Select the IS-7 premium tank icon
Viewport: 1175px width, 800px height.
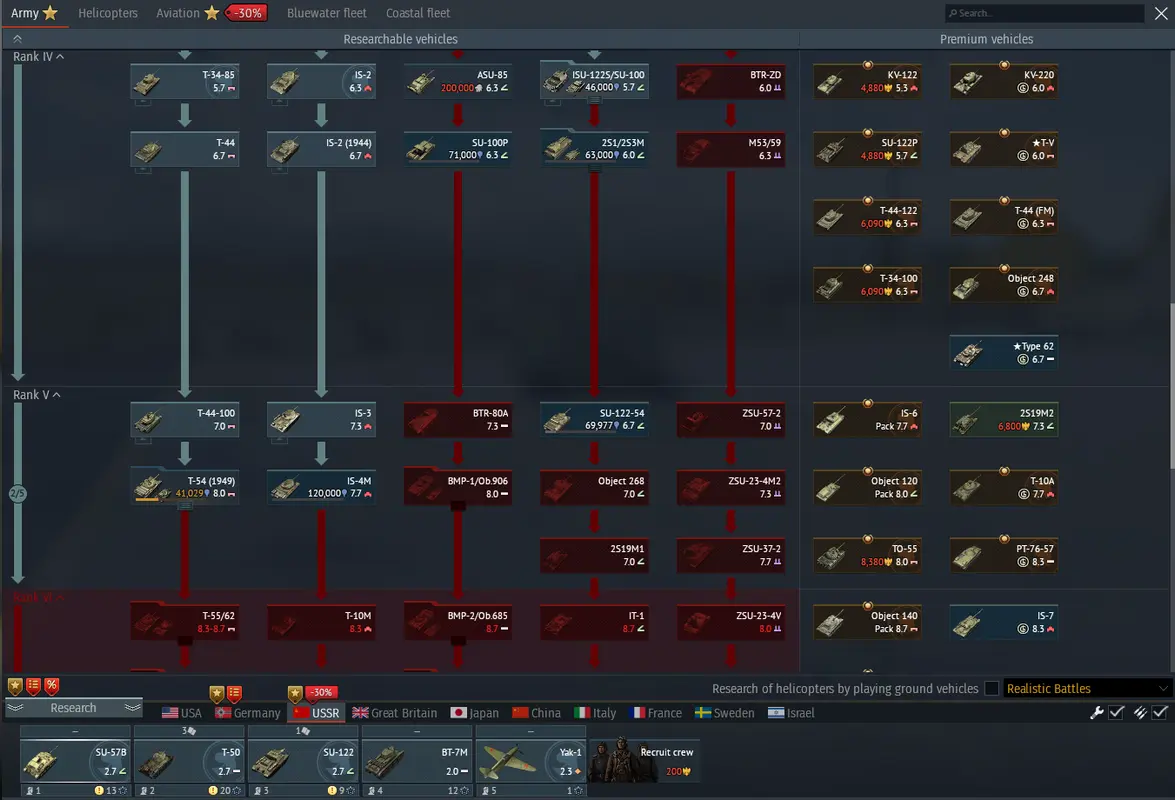click(1003, 623)
